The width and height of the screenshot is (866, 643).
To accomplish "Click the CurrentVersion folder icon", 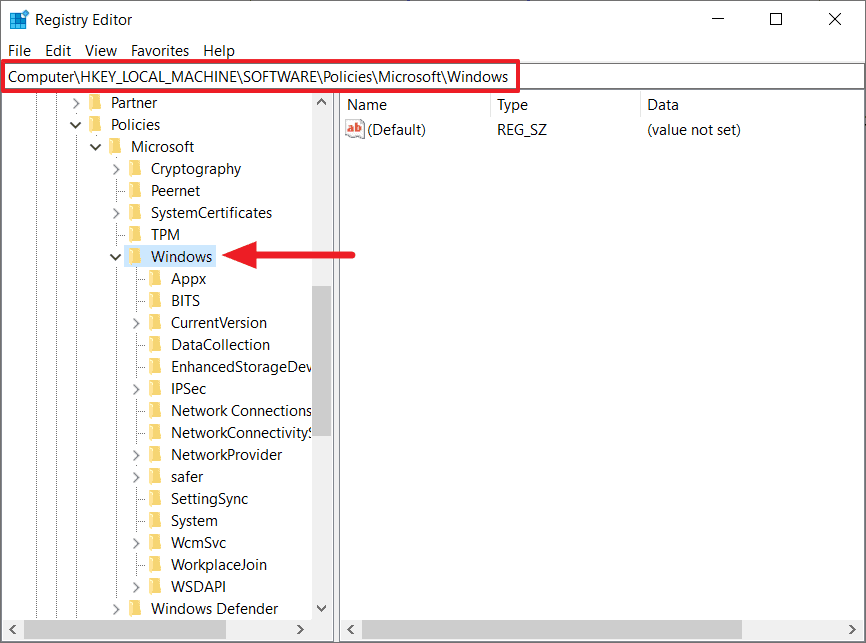I will point(156,323).
